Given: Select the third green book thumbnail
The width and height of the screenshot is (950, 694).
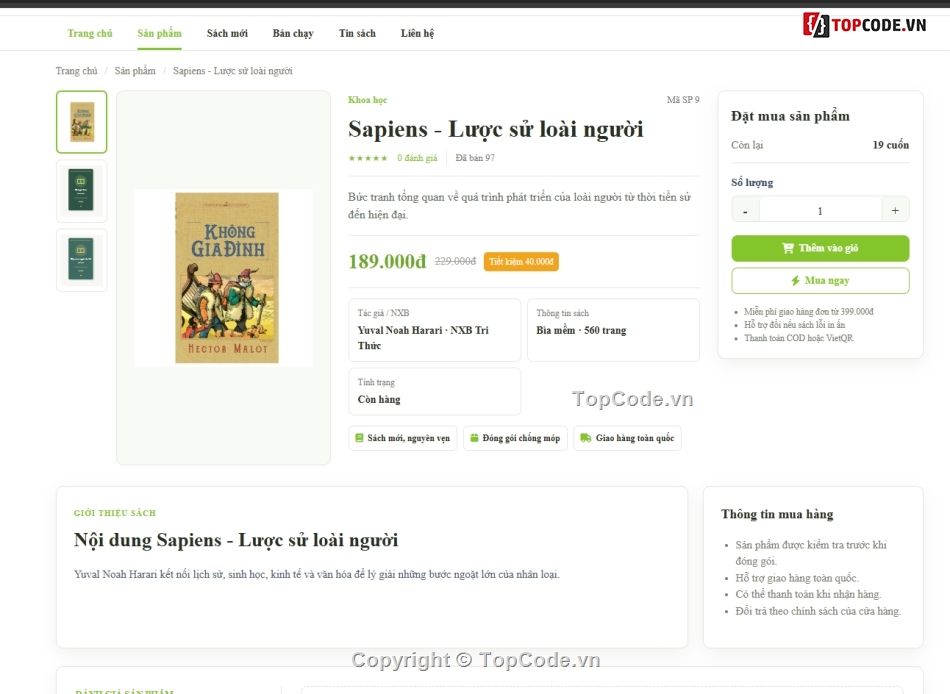Looking at the screenshot, I should [82, 260].
